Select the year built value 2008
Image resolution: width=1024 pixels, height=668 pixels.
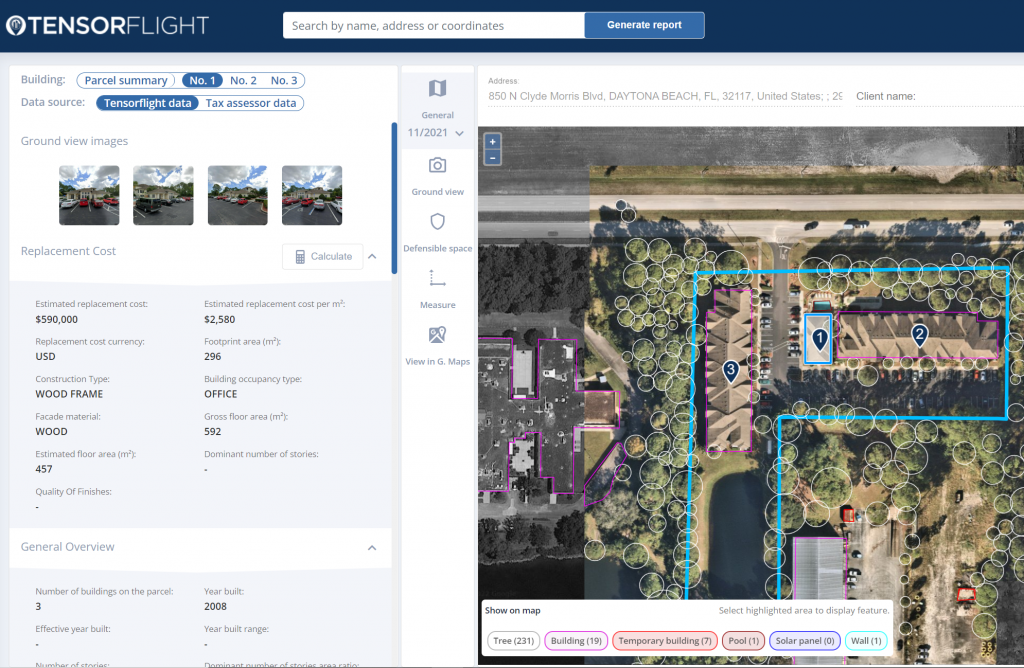tap(216, 607)
